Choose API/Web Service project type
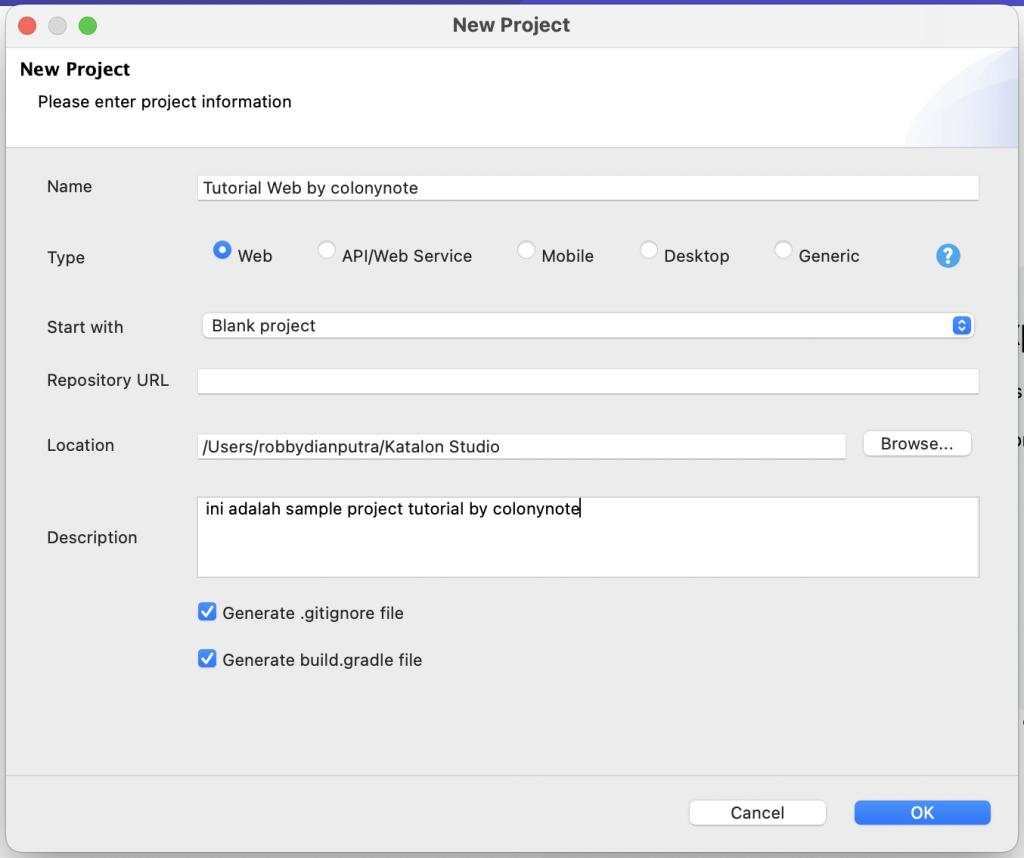 [327, 251]
